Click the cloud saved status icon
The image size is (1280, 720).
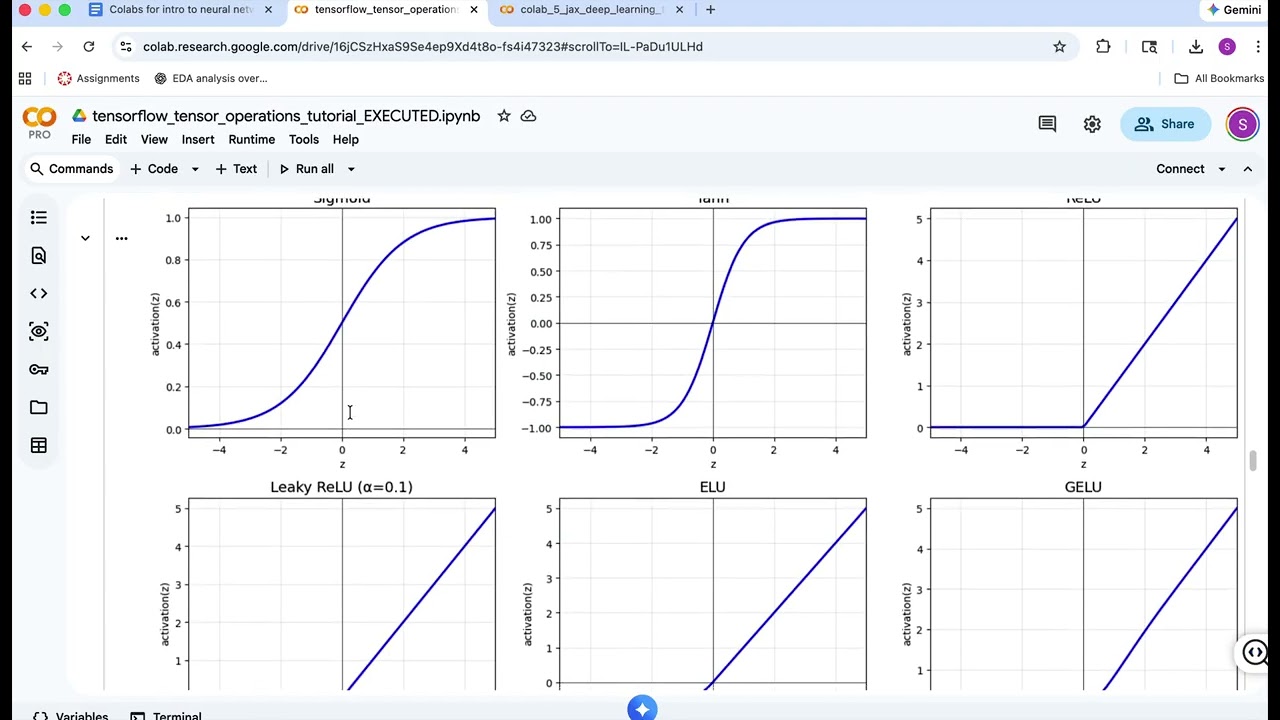point(528,116)
